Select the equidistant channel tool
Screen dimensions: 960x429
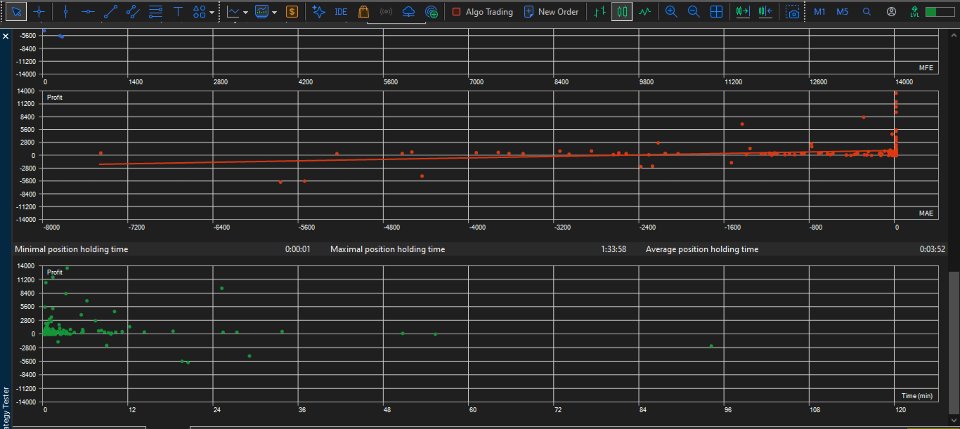pyautogui.click(x=133, y=12)
